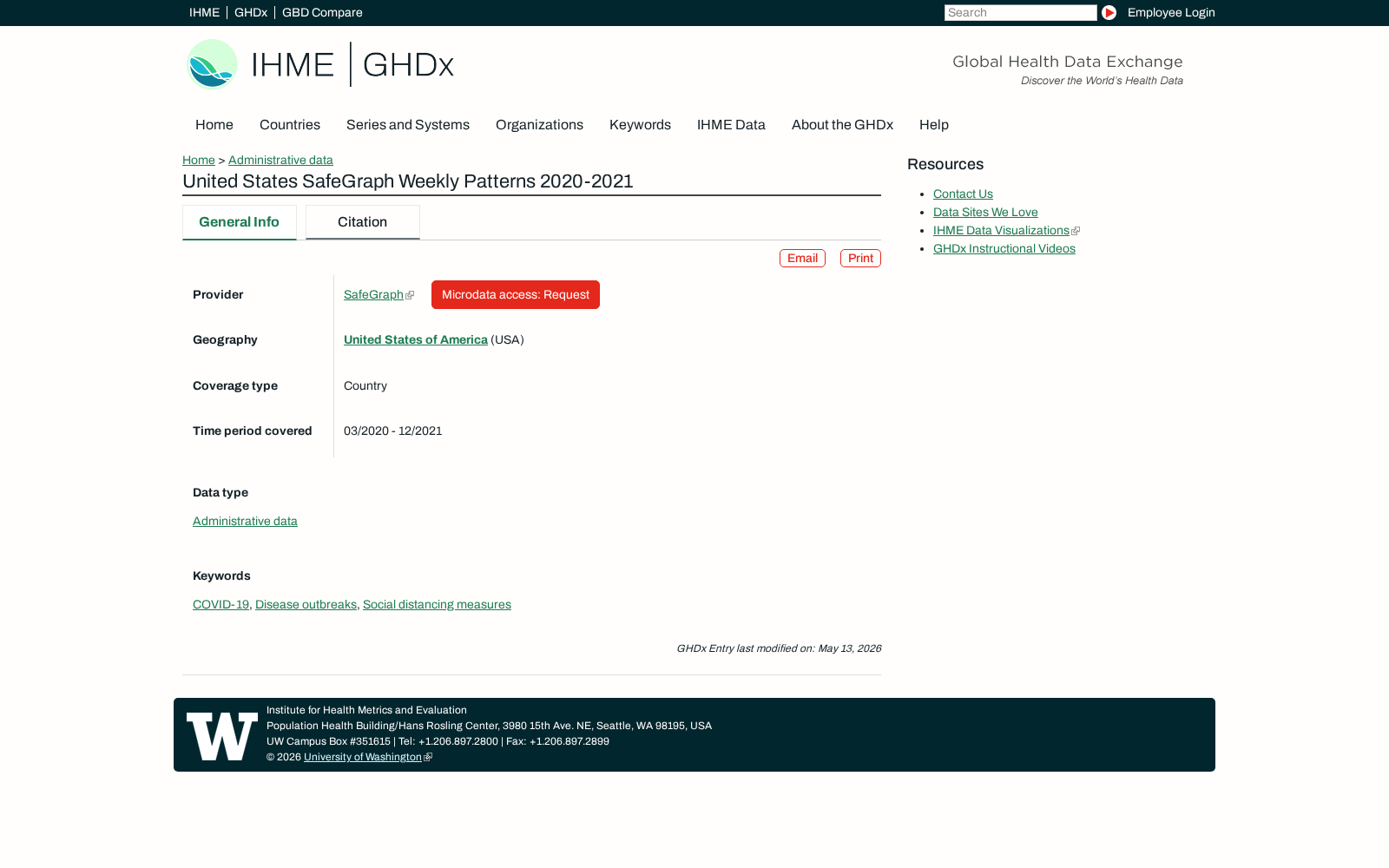Go to Home in main navigation
1389x868 pixels.
click(214, 125)
